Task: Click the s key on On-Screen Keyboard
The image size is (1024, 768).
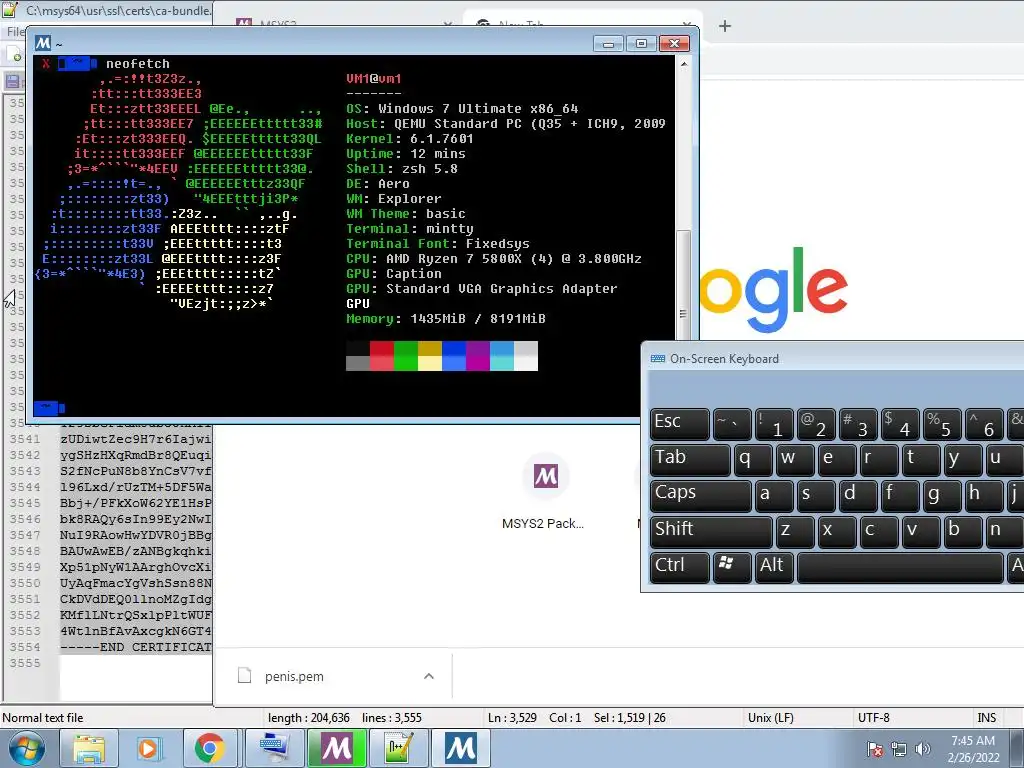Action: click(x=816, y=495)
